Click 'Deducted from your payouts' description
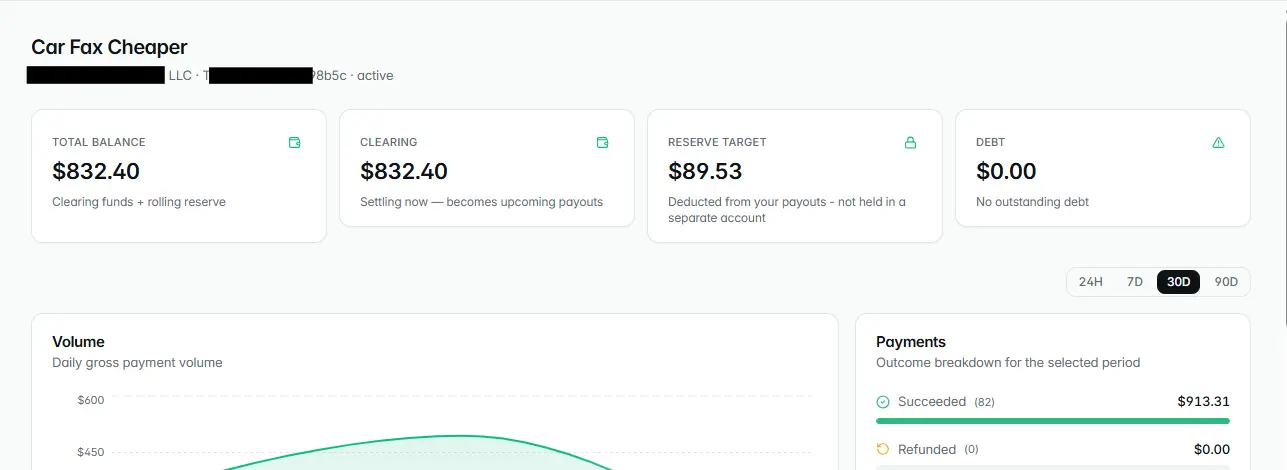This screenshot has width=1287, height=470. coord(787,210)
